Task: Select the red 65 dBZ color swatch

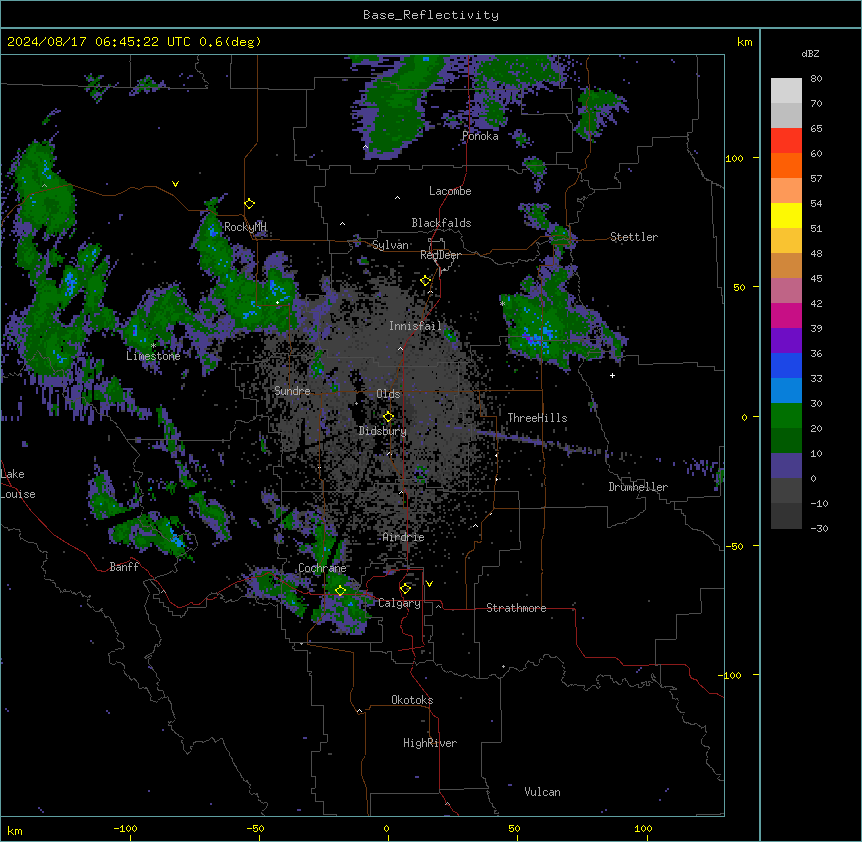Action: 786,141
